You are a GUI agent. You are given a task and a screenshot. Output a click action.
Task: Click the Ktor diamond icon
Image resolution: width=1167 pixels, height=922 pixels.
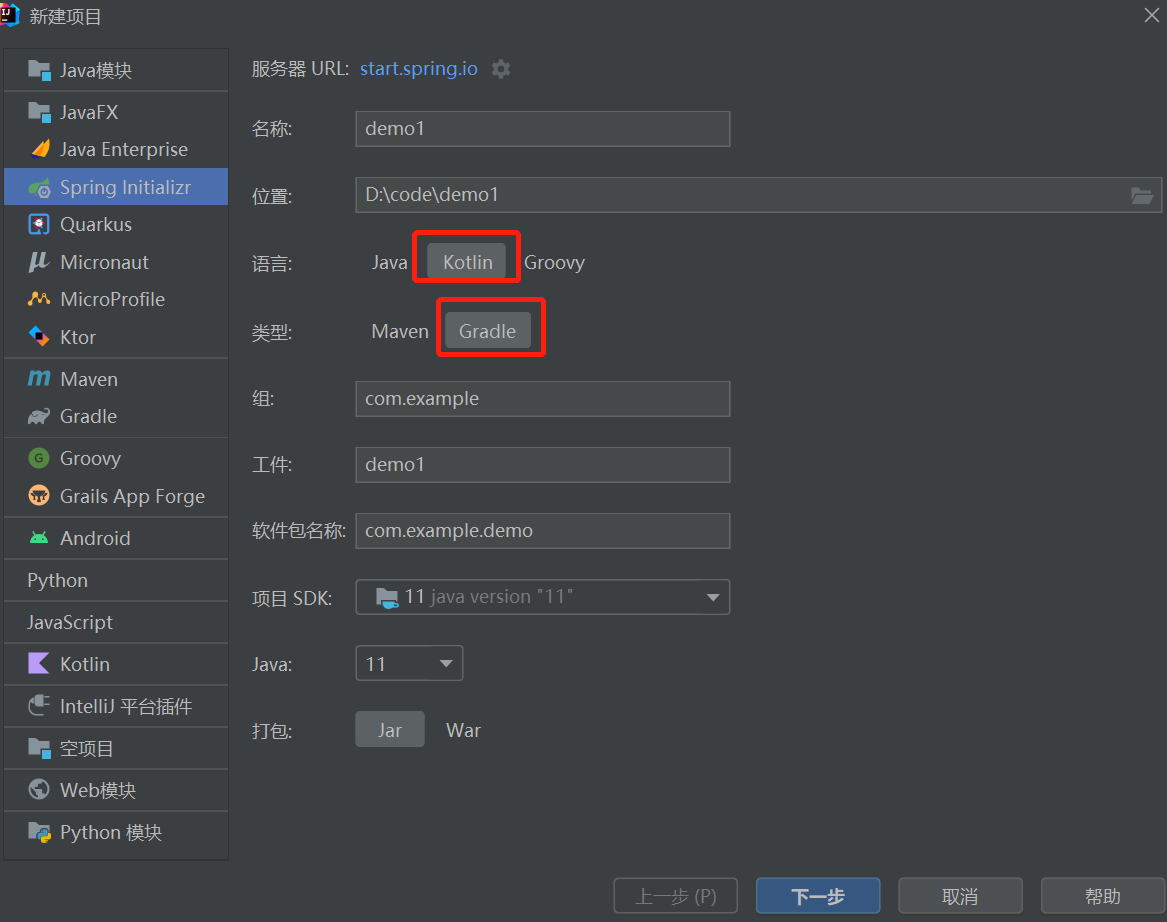coord(39,336)
